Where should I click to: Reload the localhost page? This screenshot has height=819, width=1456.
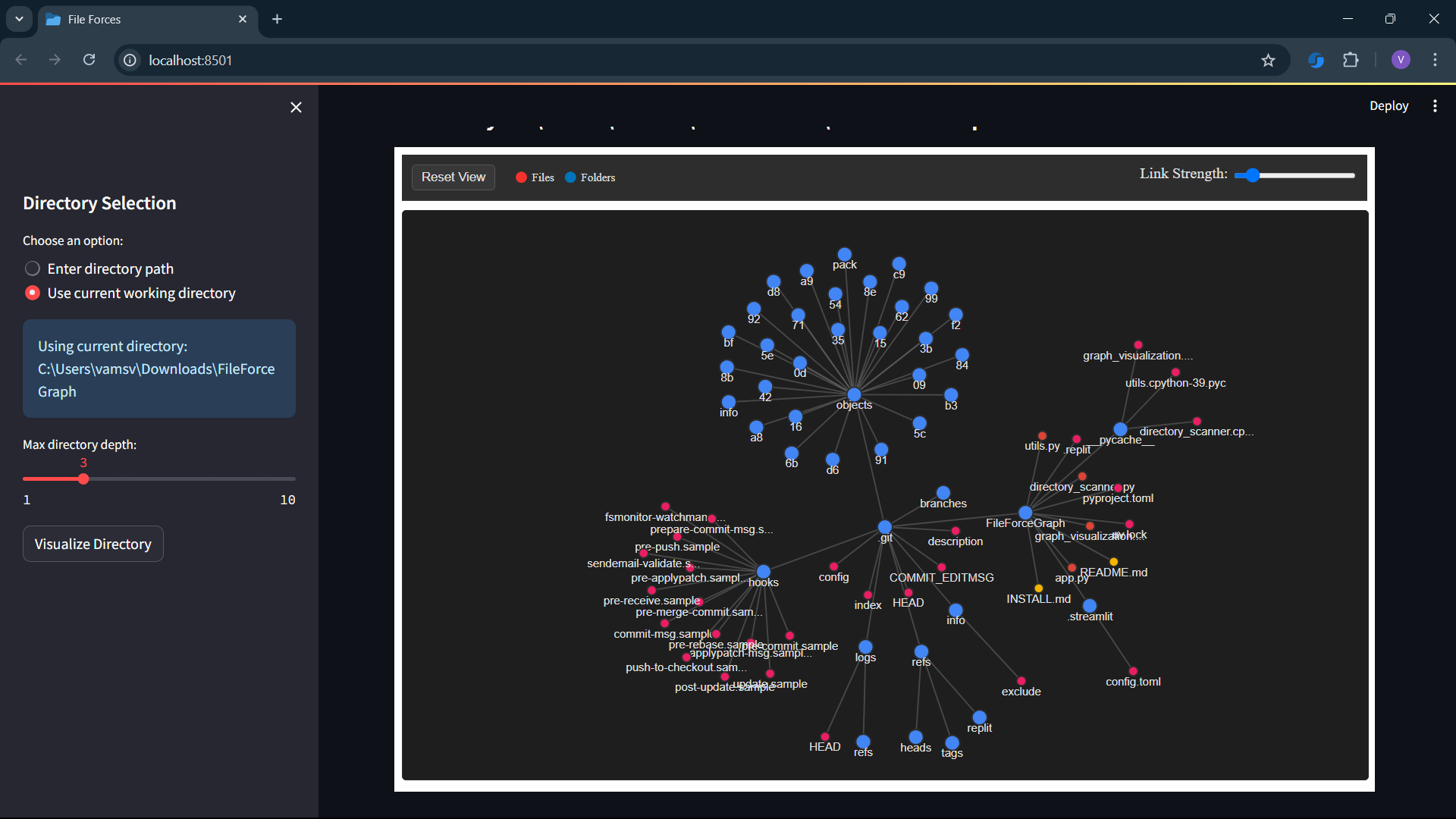pyautogui.click(x=89, y=60)
